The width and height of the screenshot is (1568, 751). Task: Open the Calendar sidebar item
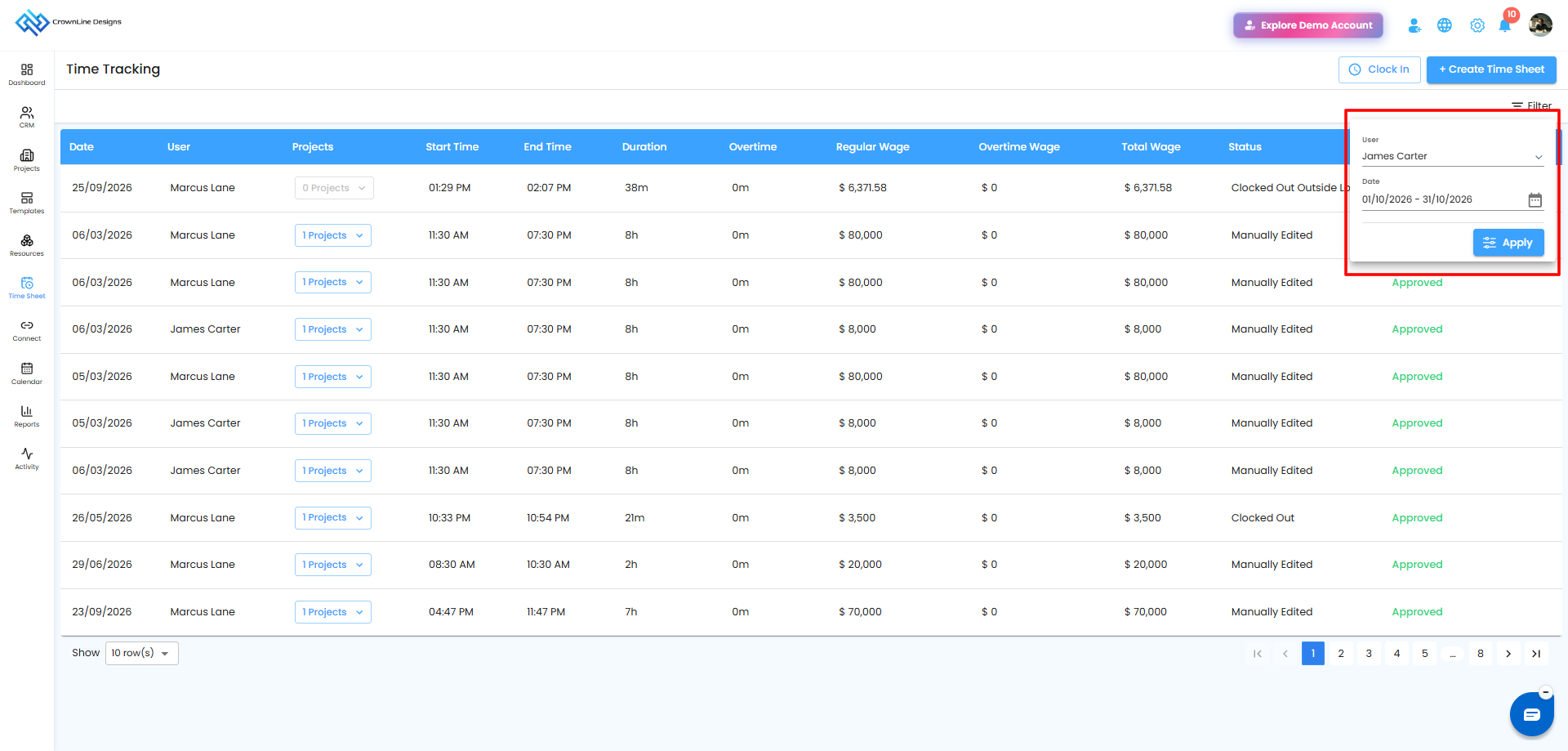pos(27,373)
